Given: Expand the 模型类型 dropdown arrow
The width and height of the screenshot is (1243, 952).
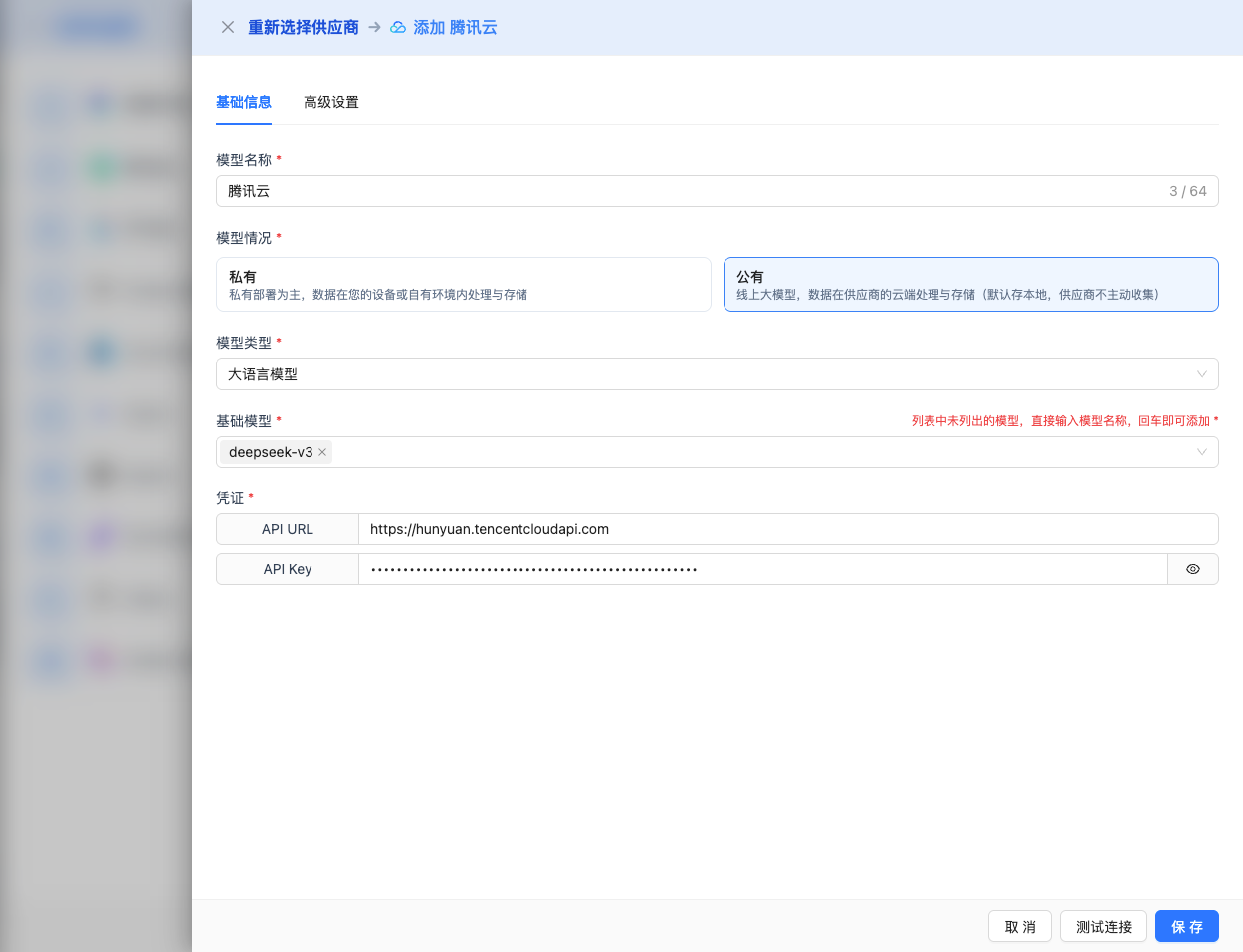Looking at the screenshot, I should pos(1201,374).
